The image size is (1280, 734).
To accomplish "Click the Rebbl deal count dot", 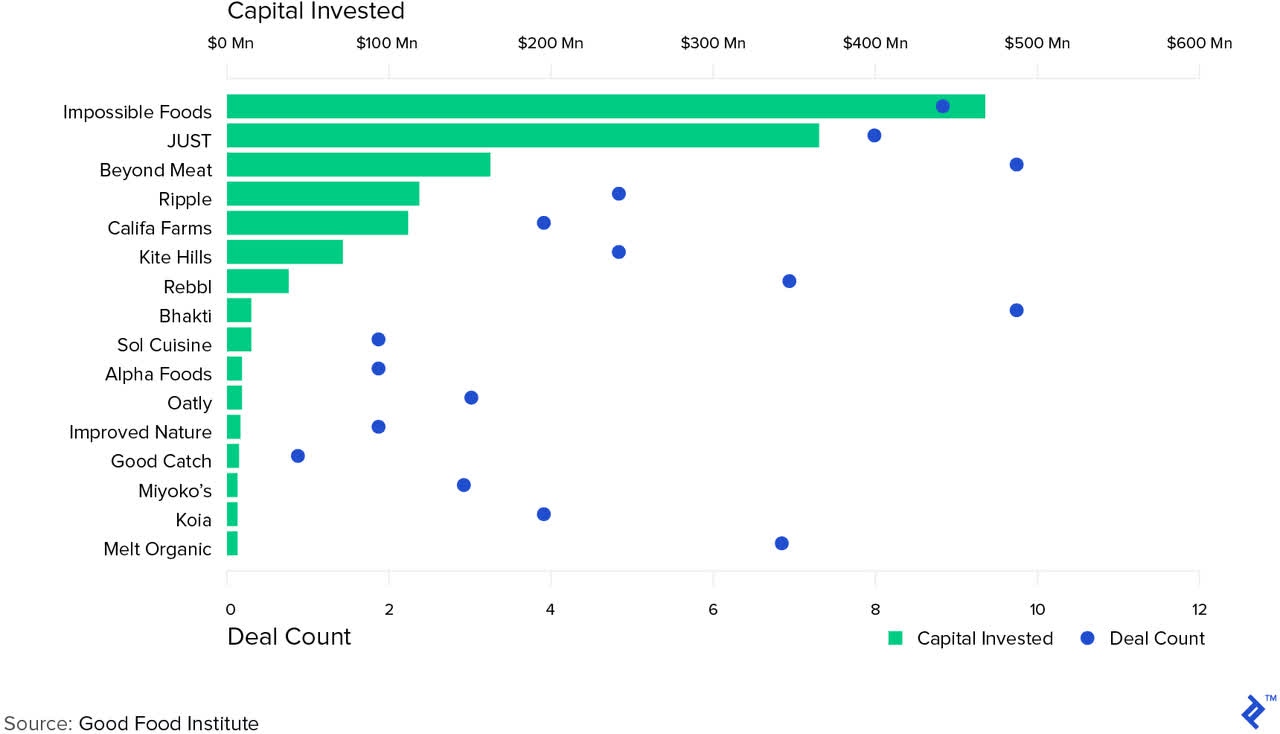I will [x=789, y=281].
